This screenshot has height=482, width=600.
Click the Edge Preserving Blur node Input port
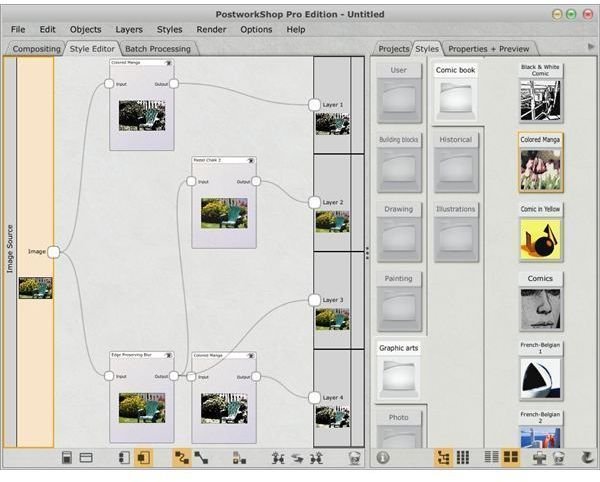[109, 376]
